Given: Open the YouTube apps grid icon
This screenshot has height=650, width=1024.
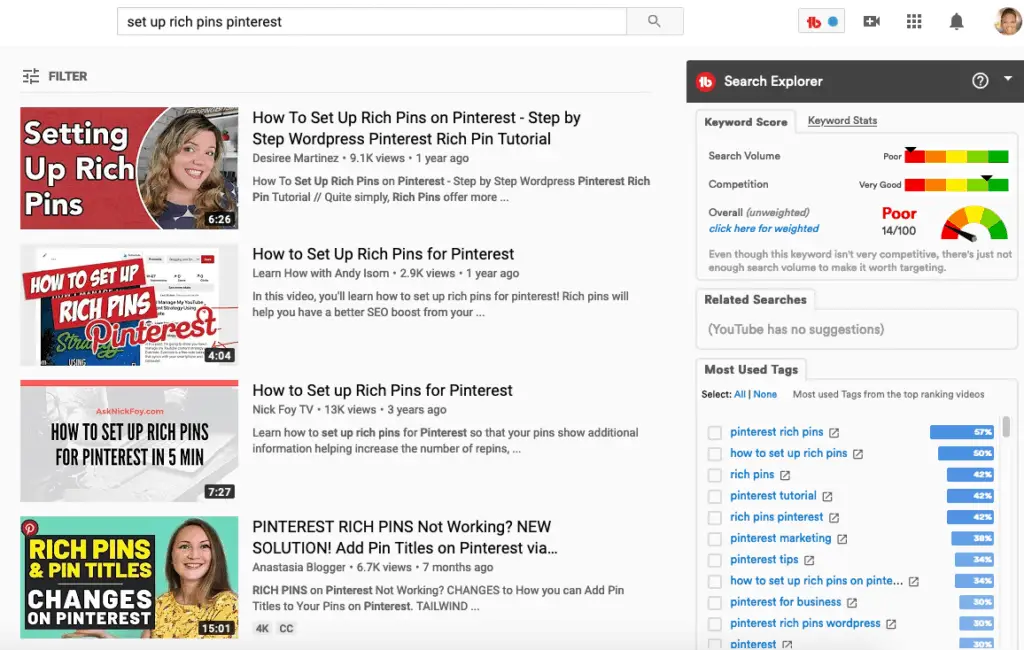Looking at the screenshot, I should (914, 22).
